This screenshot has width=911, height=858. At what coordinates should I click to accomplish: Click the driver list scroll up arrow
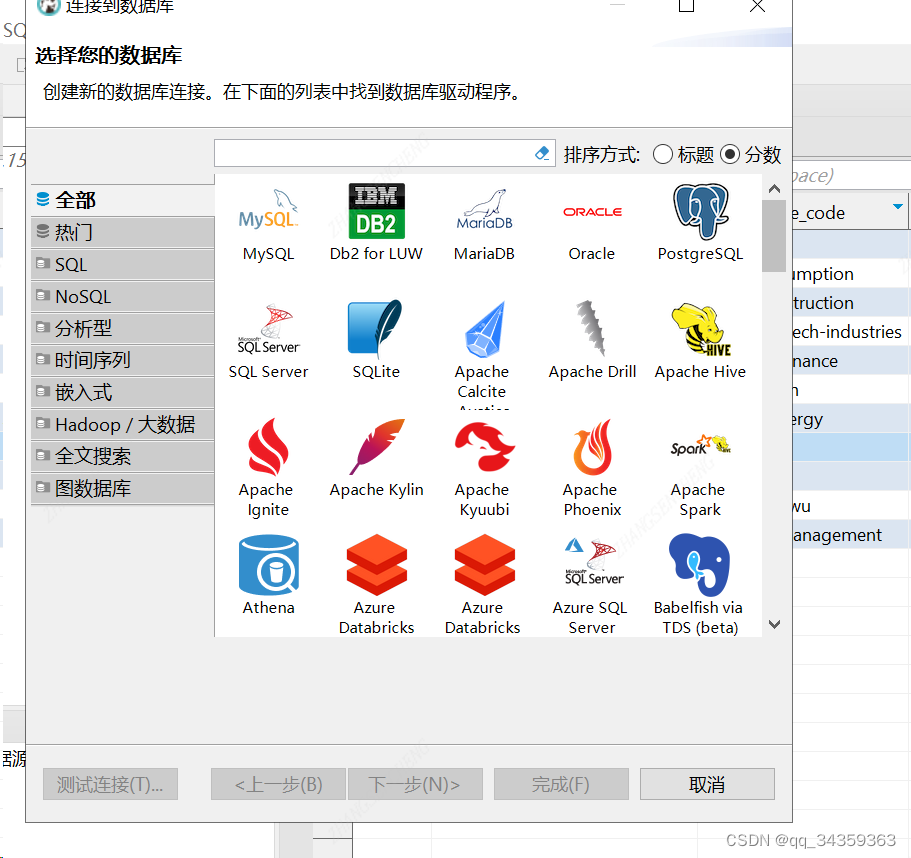point(774,188)
